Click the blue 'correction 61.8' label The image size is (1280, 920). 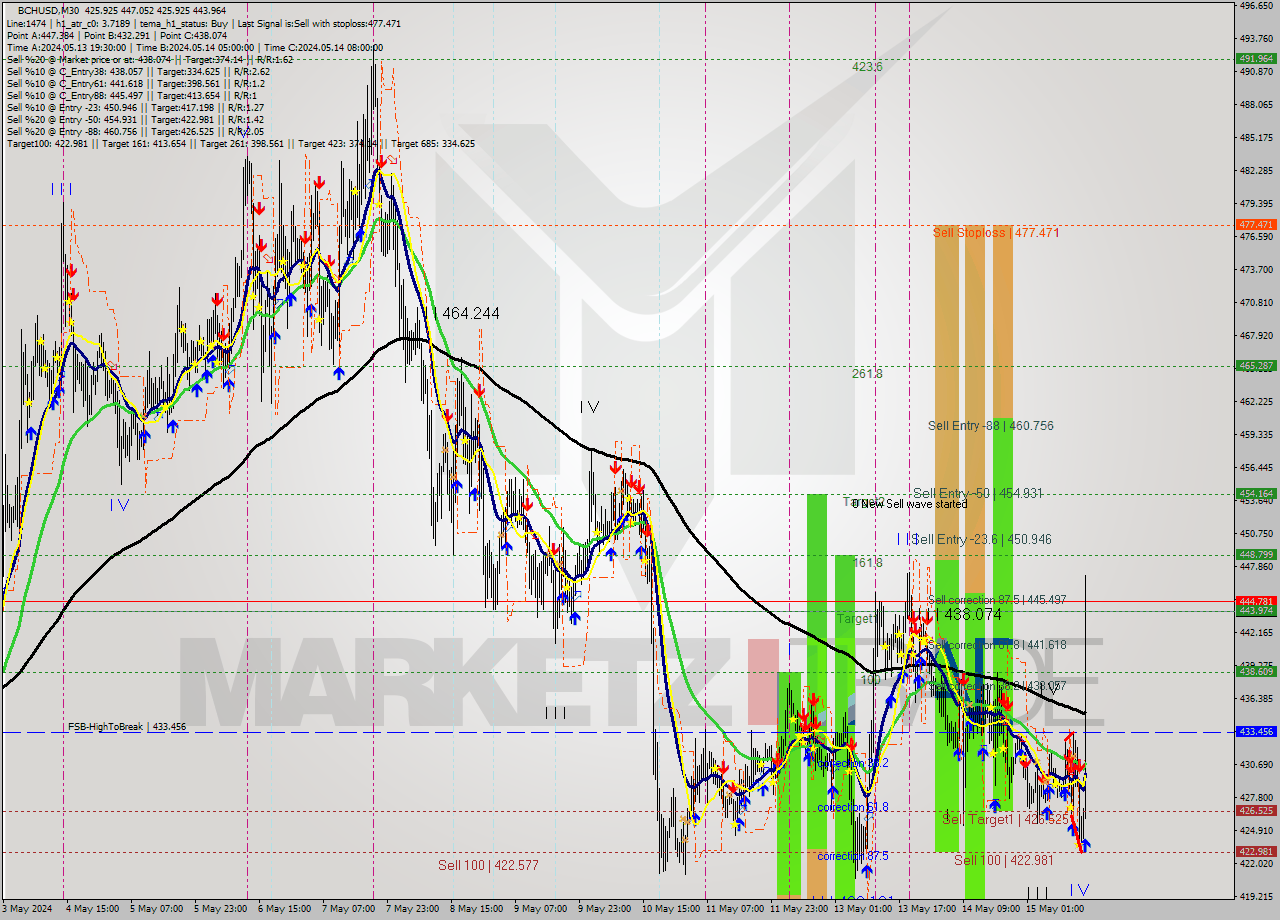point(852,807)
